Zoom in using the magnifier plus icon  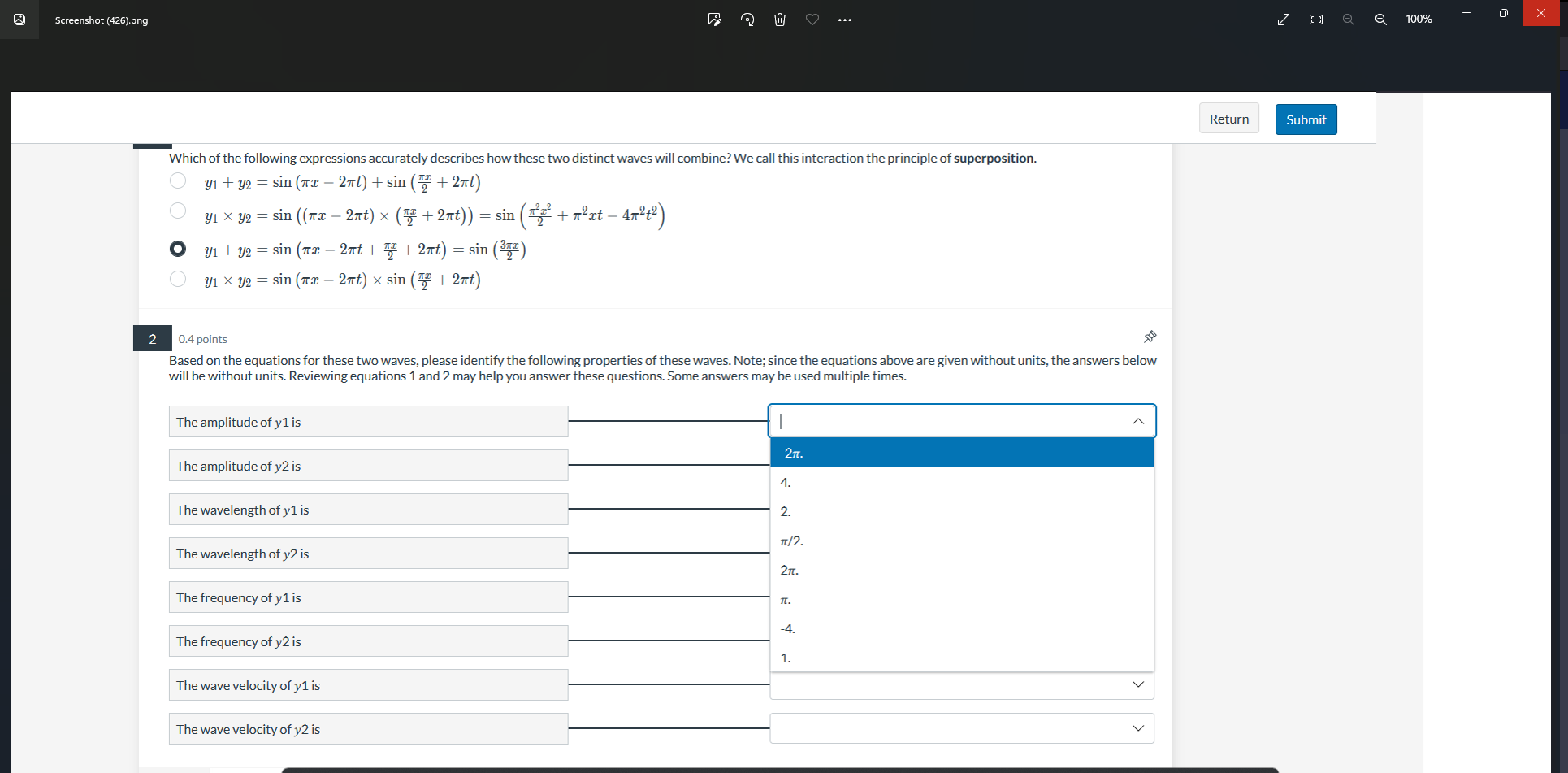pyautogui.click(x=1381, y=20)
